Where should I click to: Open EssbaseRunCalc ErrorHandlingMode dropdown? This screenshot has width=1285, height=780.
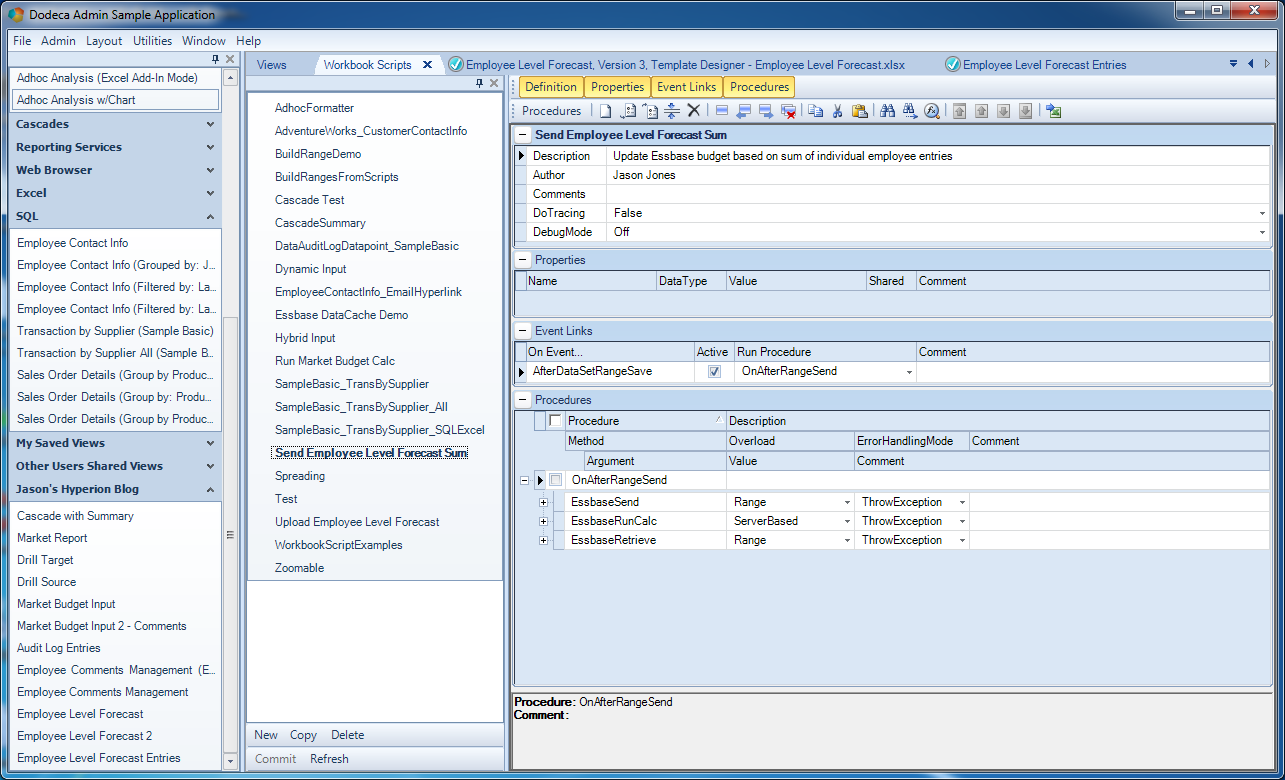click(x=962, y=521)
